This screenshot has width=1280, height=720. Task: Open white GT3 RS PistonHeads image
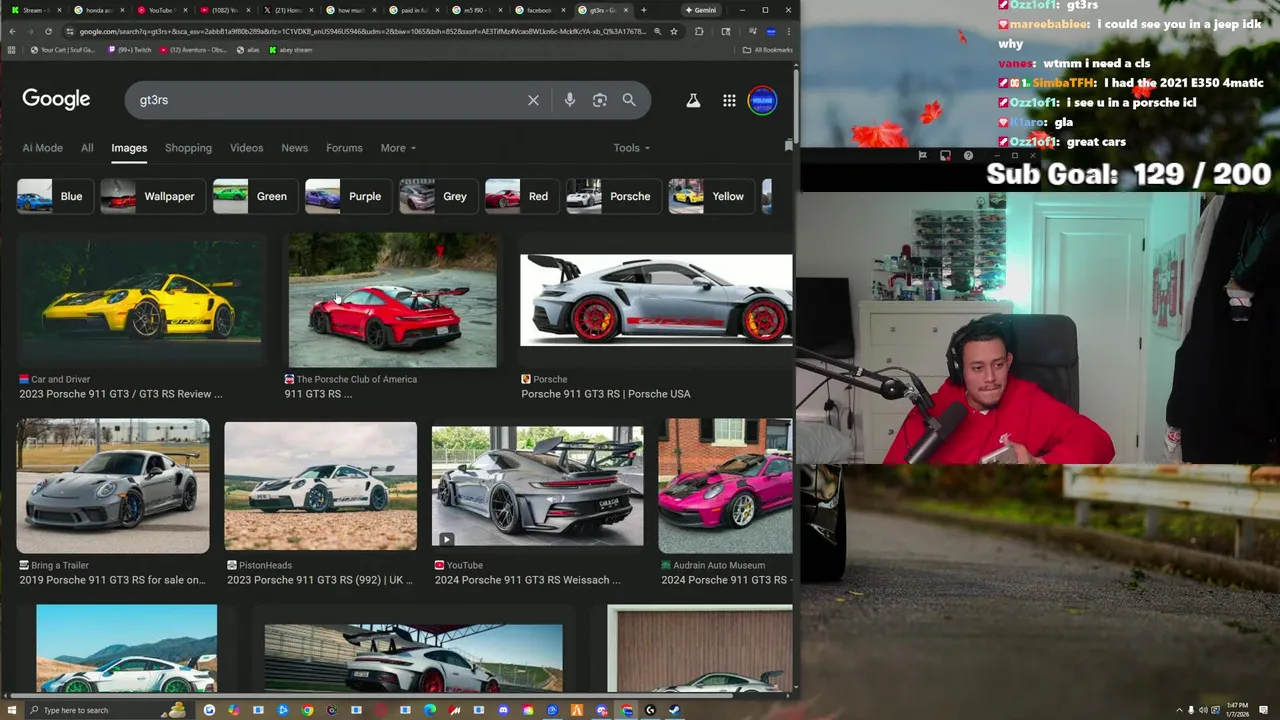click(320, 486)
